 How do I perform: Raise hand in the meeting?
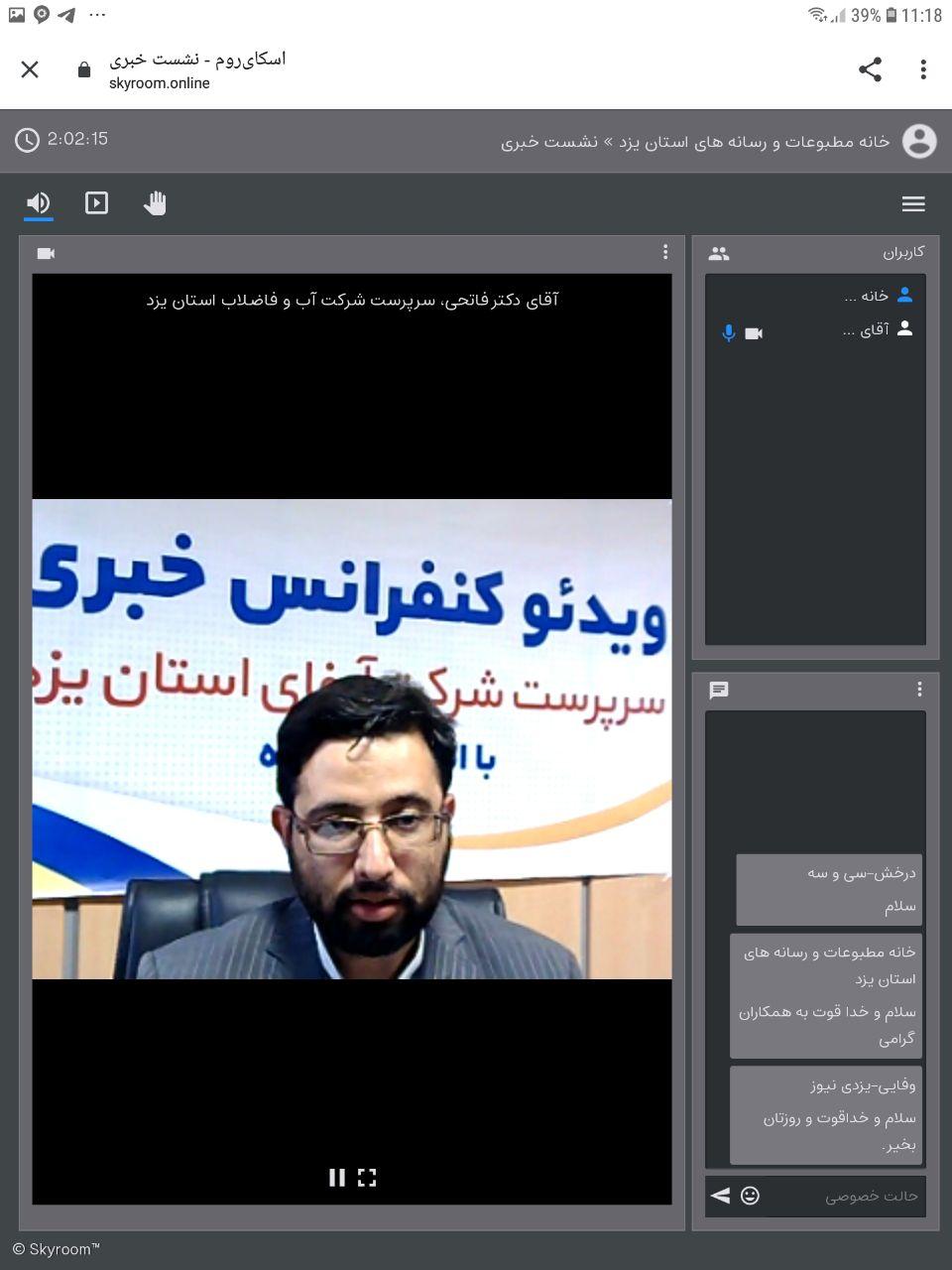pos(155,203)
